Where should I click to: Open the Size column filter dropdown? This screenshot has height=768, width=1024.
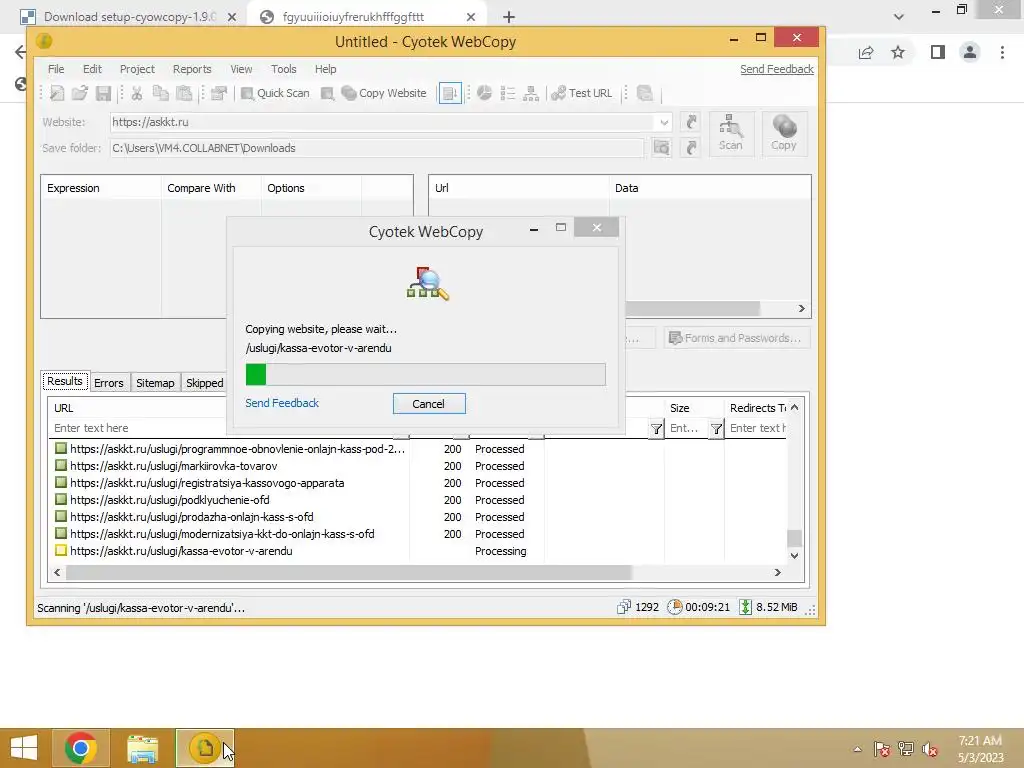(x=716, y=429)
